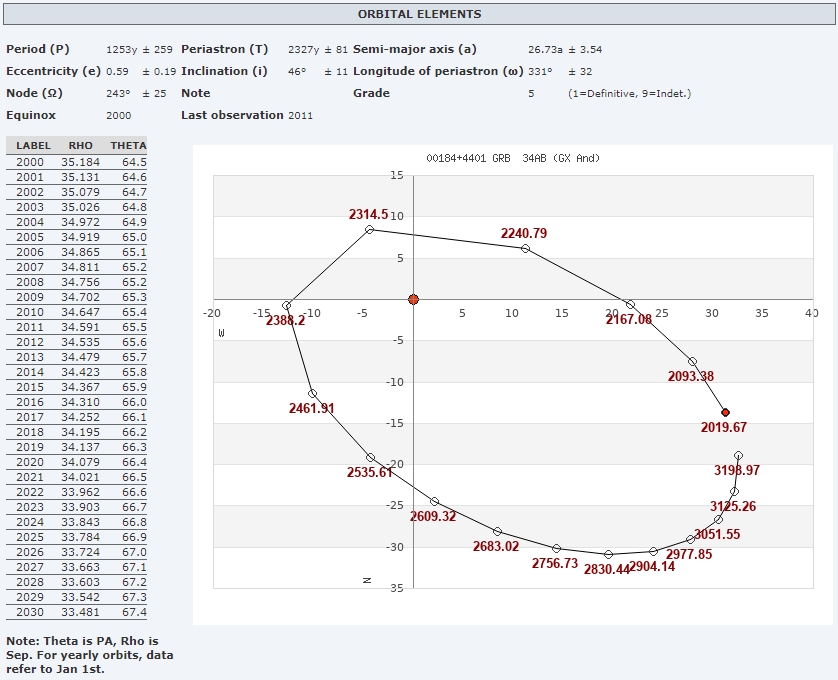Click the red 2019.67 orbit point
Image resolution: width=838 pixels, height=680 pixels.
725,412
